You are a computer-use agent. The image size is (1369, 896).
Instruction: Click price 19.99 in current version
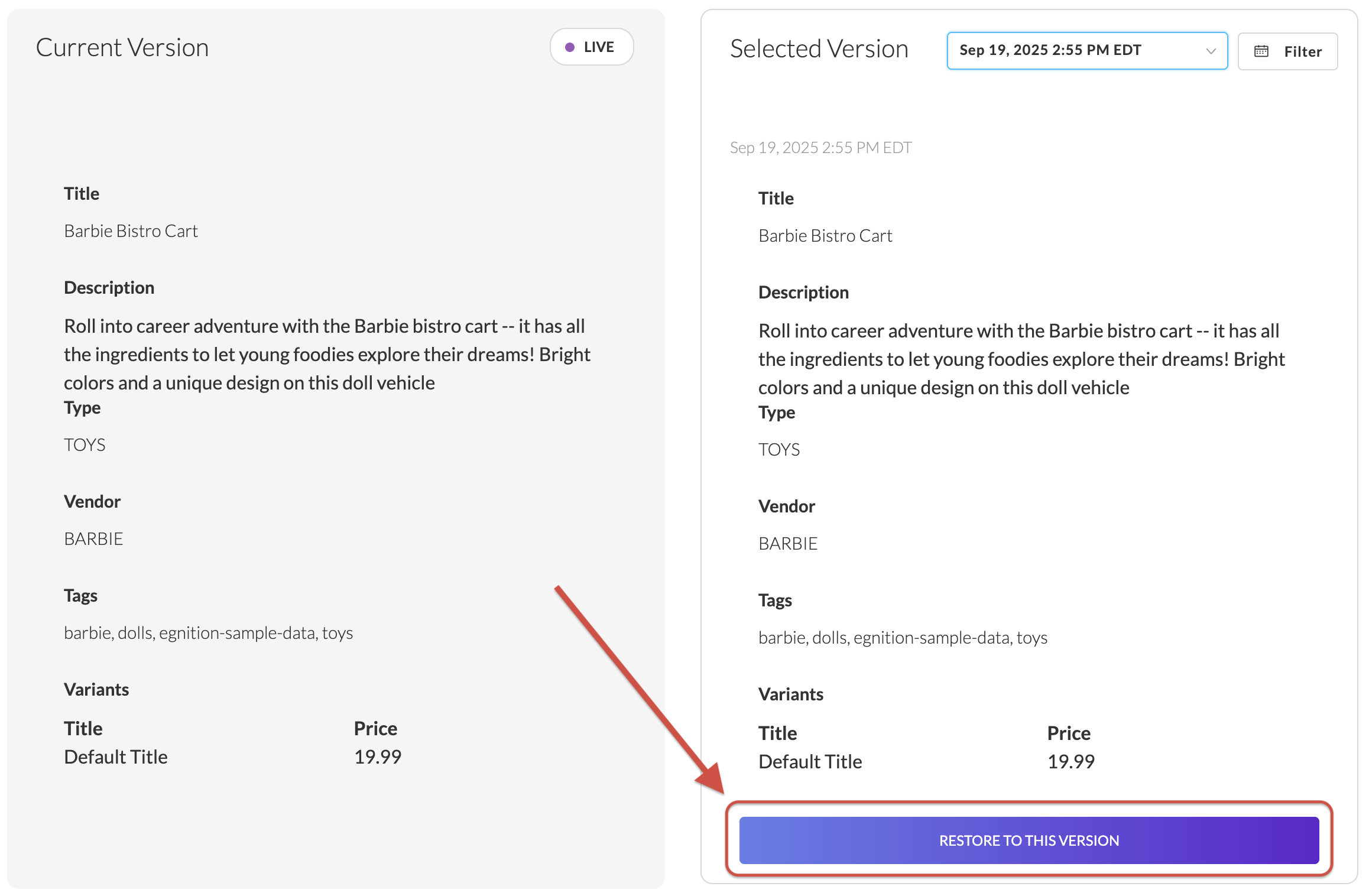tap(378, 757)
